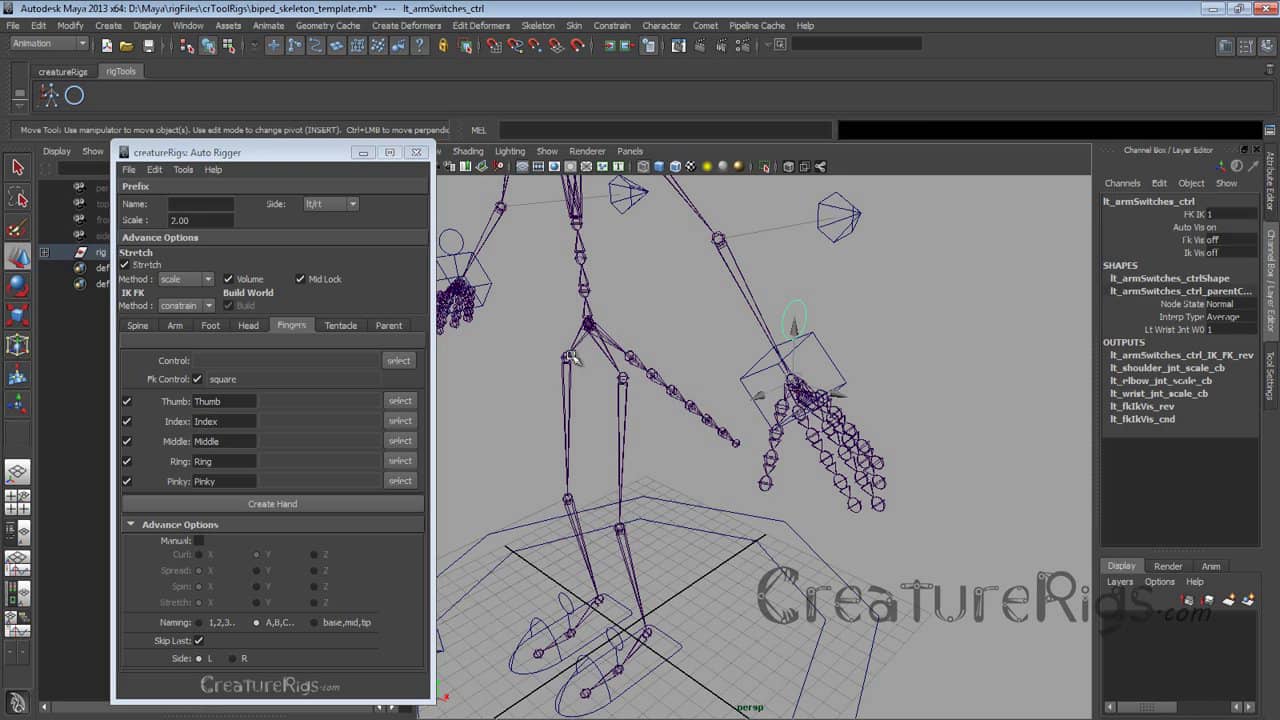The width and height of the screenshot is (1280, 720).
Task: Enable the Manual checkbox
Action: coord(198,541)
